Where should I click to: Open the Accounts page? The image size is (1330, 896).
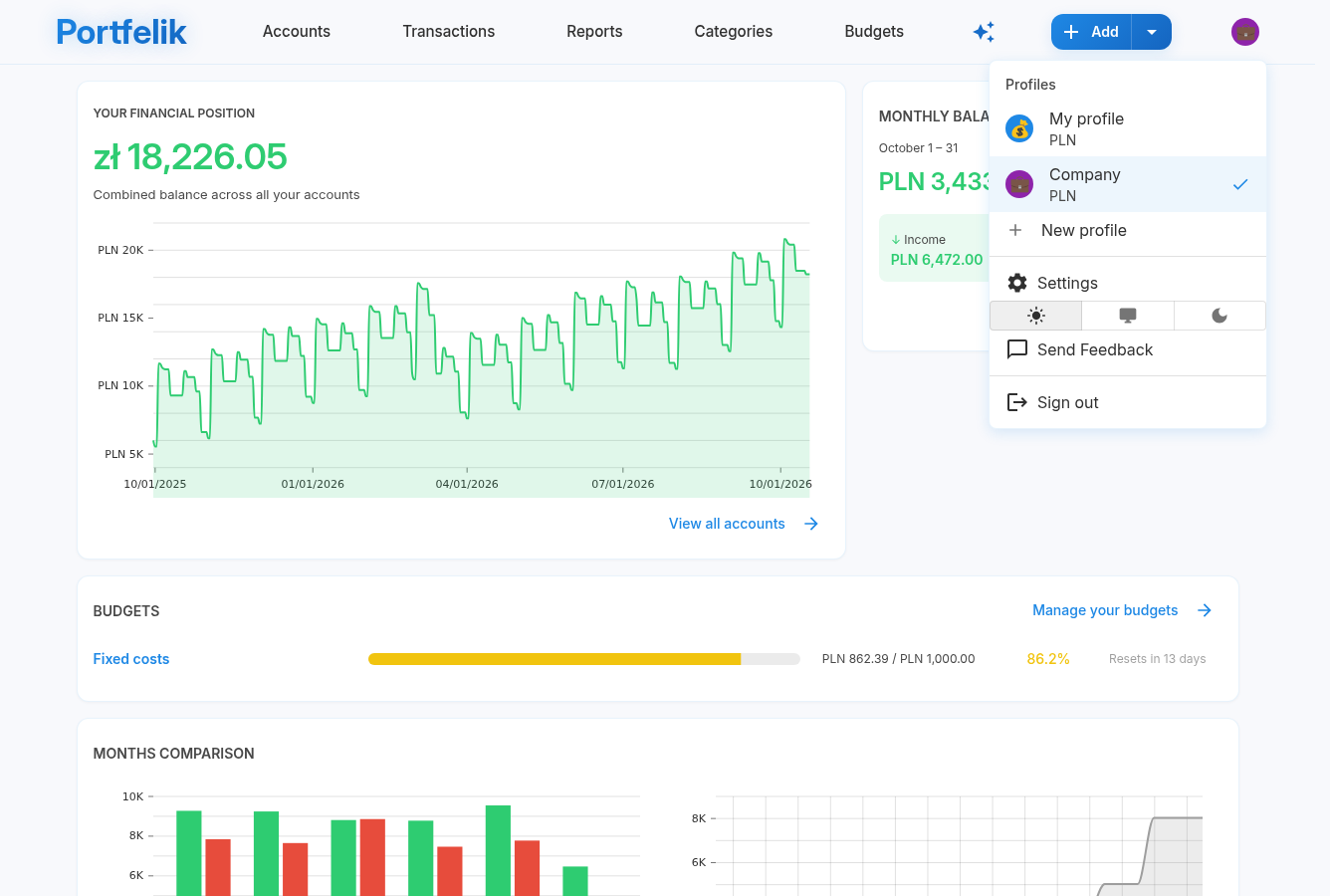(x=297, y=32)
